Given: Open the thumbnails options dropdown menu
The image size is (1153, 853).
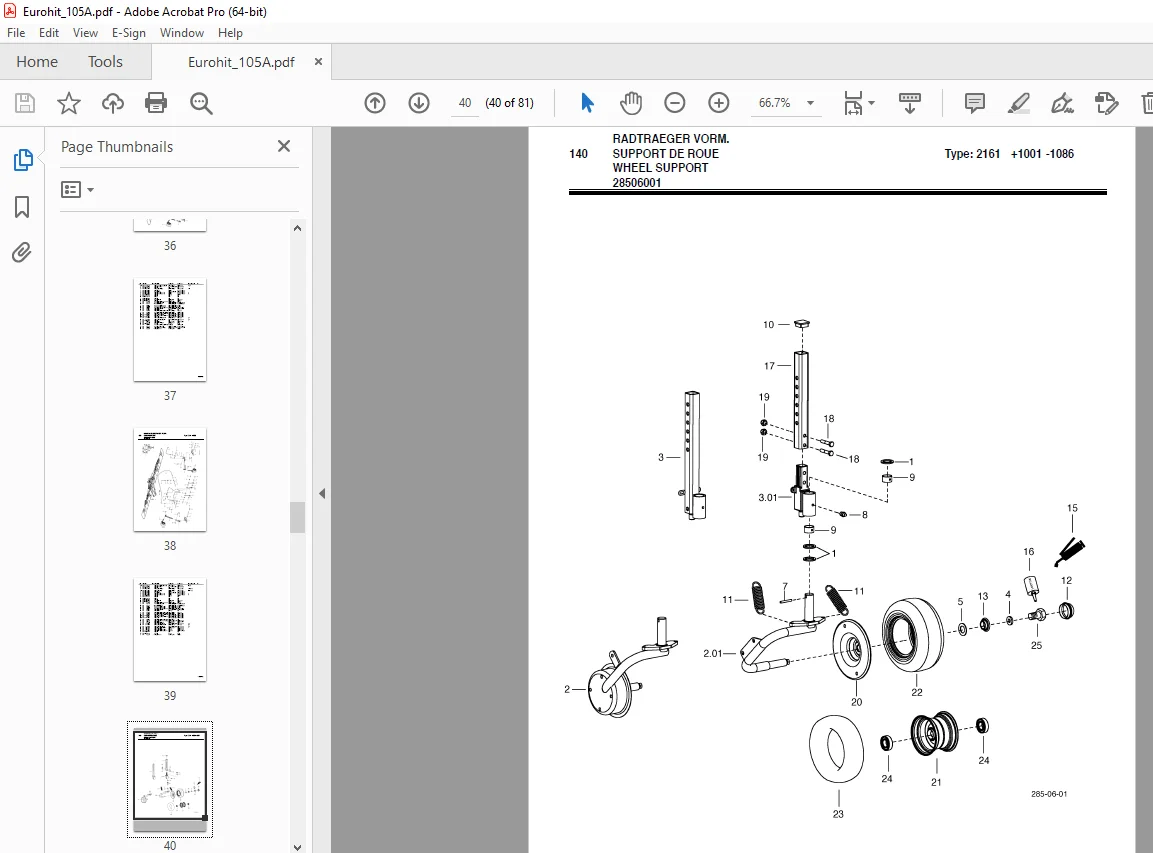Looking at the screenshot, I should click(x=77, y=190).
